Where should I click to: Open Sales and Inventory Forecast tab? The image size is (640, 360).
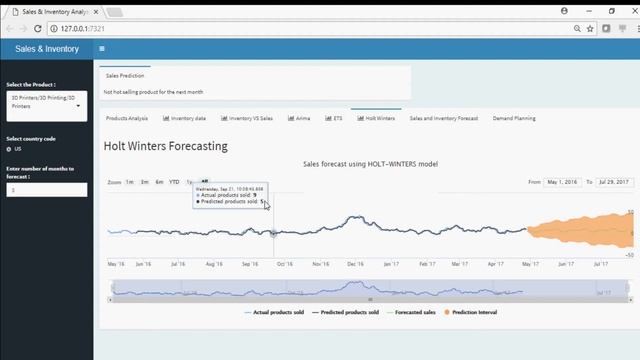444,118
